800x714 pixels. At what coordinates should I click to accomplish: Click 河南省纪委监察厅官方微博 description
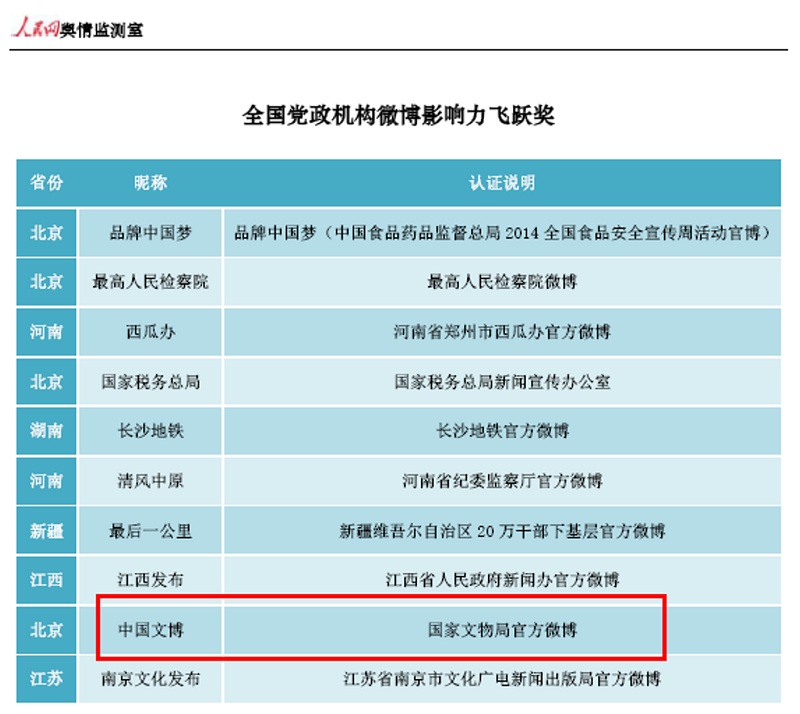[x=503, y=481]
